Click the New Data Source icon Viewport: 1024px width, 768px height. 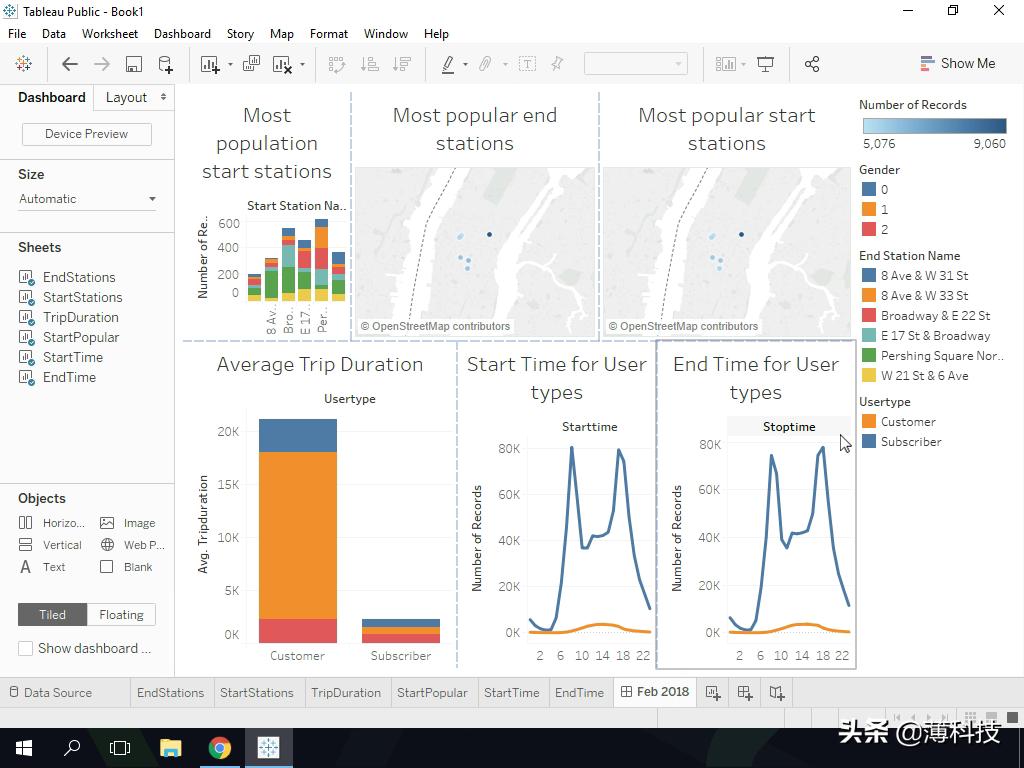pyautogui.click(x=165, y=64)
